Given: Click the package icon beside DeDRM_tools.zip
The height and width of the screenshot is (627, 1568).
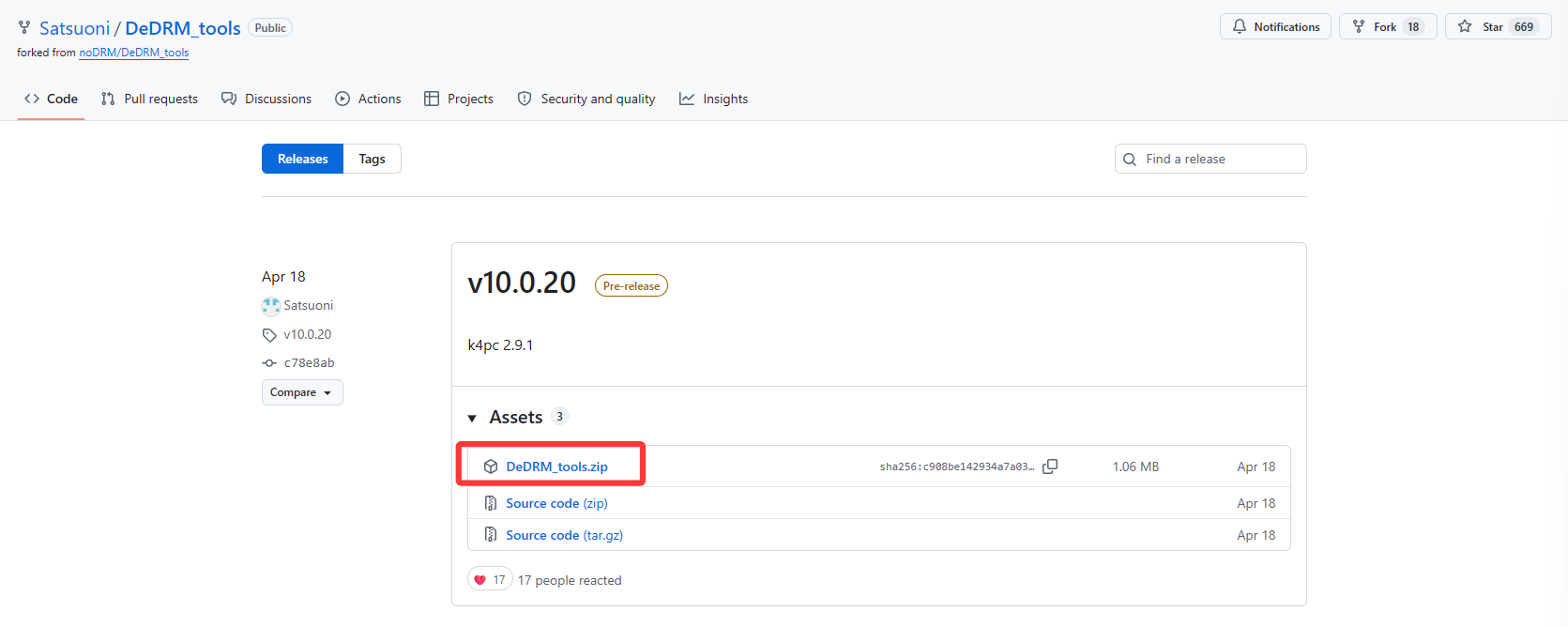Looking at the screenshot, I should pyautogui.click(x=491, y=466).
